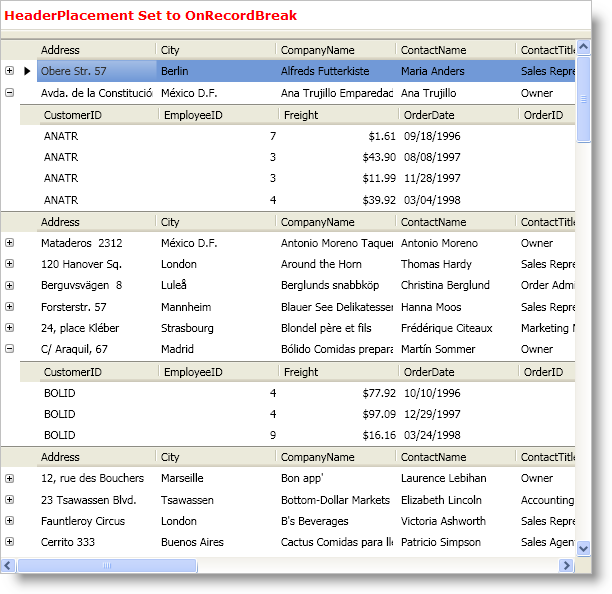612x594 pixels.
Task: Click the $16.16 freight cell
Action: click(339, 435)
